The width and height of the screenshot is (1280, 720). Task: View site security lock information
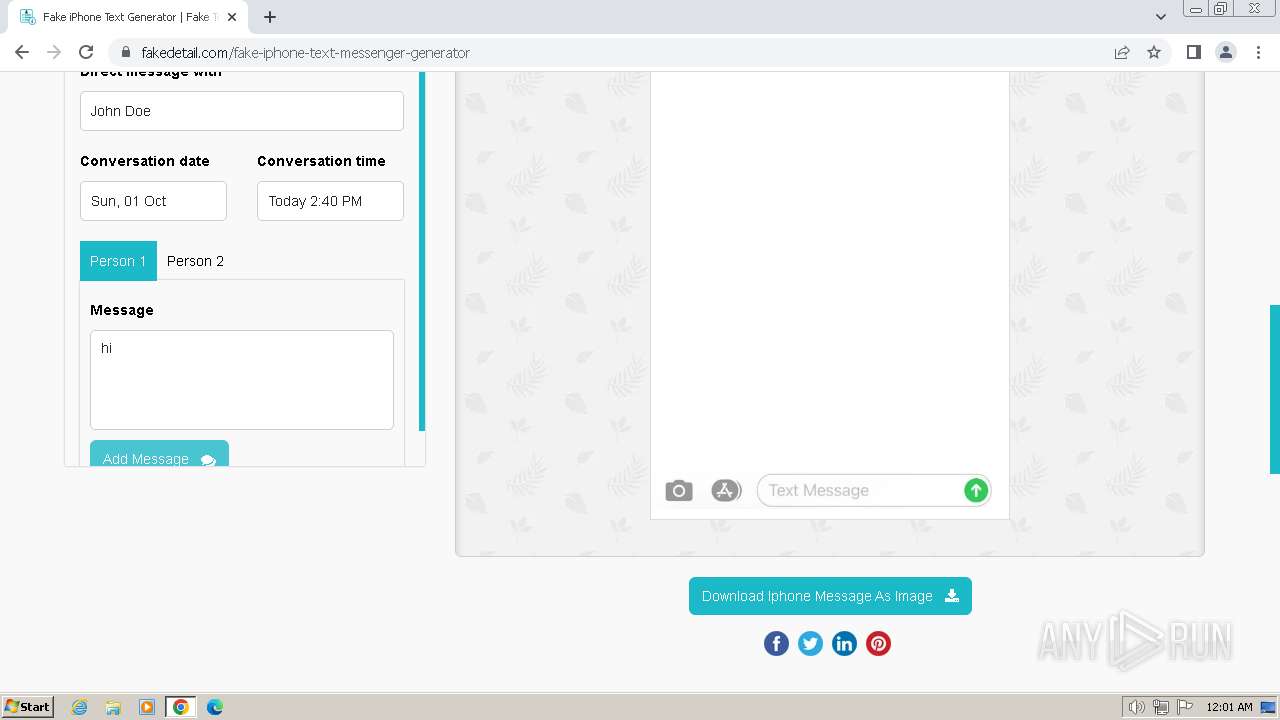tap(125, 52)
